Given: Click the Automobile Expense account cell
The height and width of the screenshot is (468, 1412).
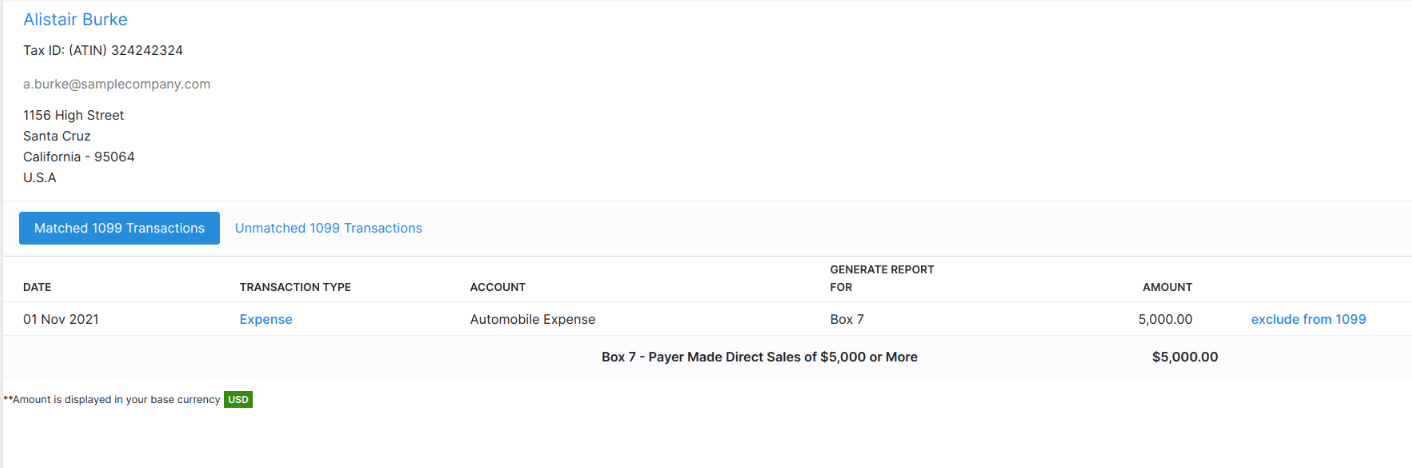Looking at the screenshot, I should coord(532,319).
